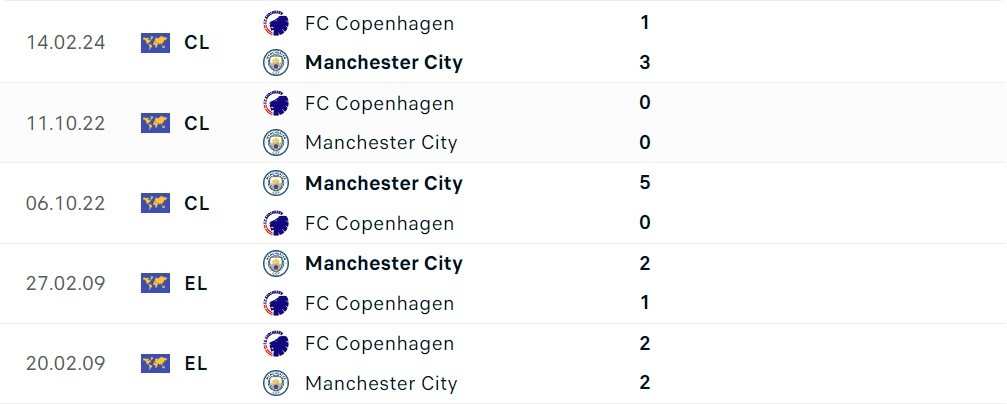Click Manchester City's score of 5
This screenshot has height=404, width=1007.
644,183
